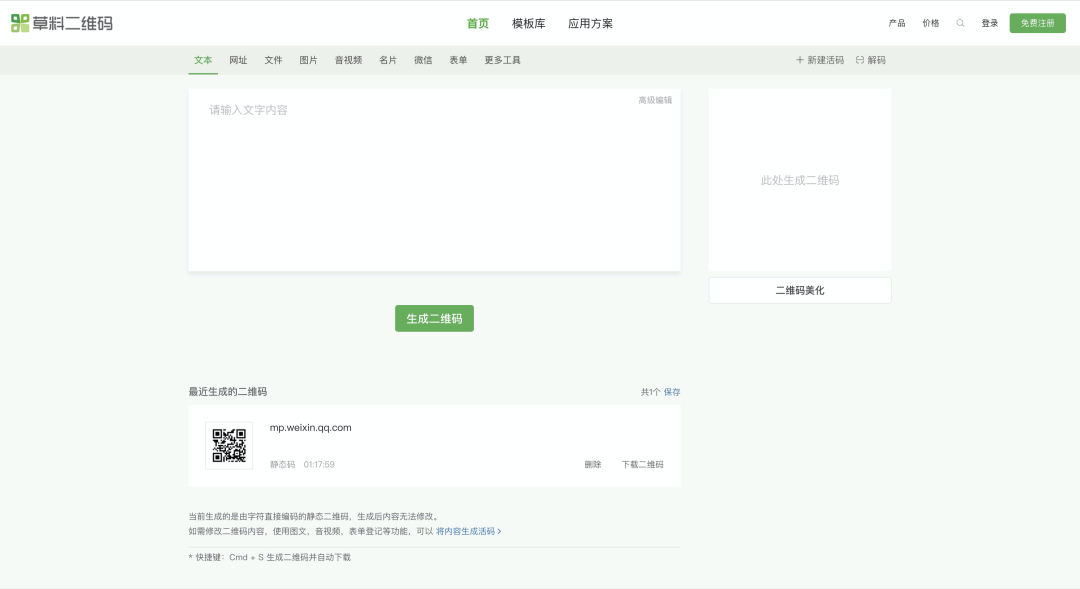Switch to the 音视频 tab
The height and width of the screenshot is (589, 1080).
349,60
